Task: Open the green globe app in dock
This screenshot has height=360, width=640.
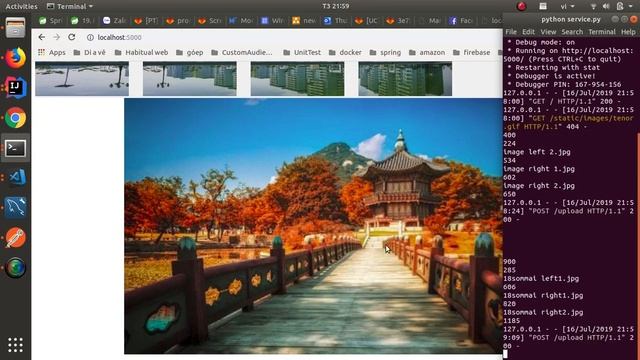Action: tap(16, 268)
